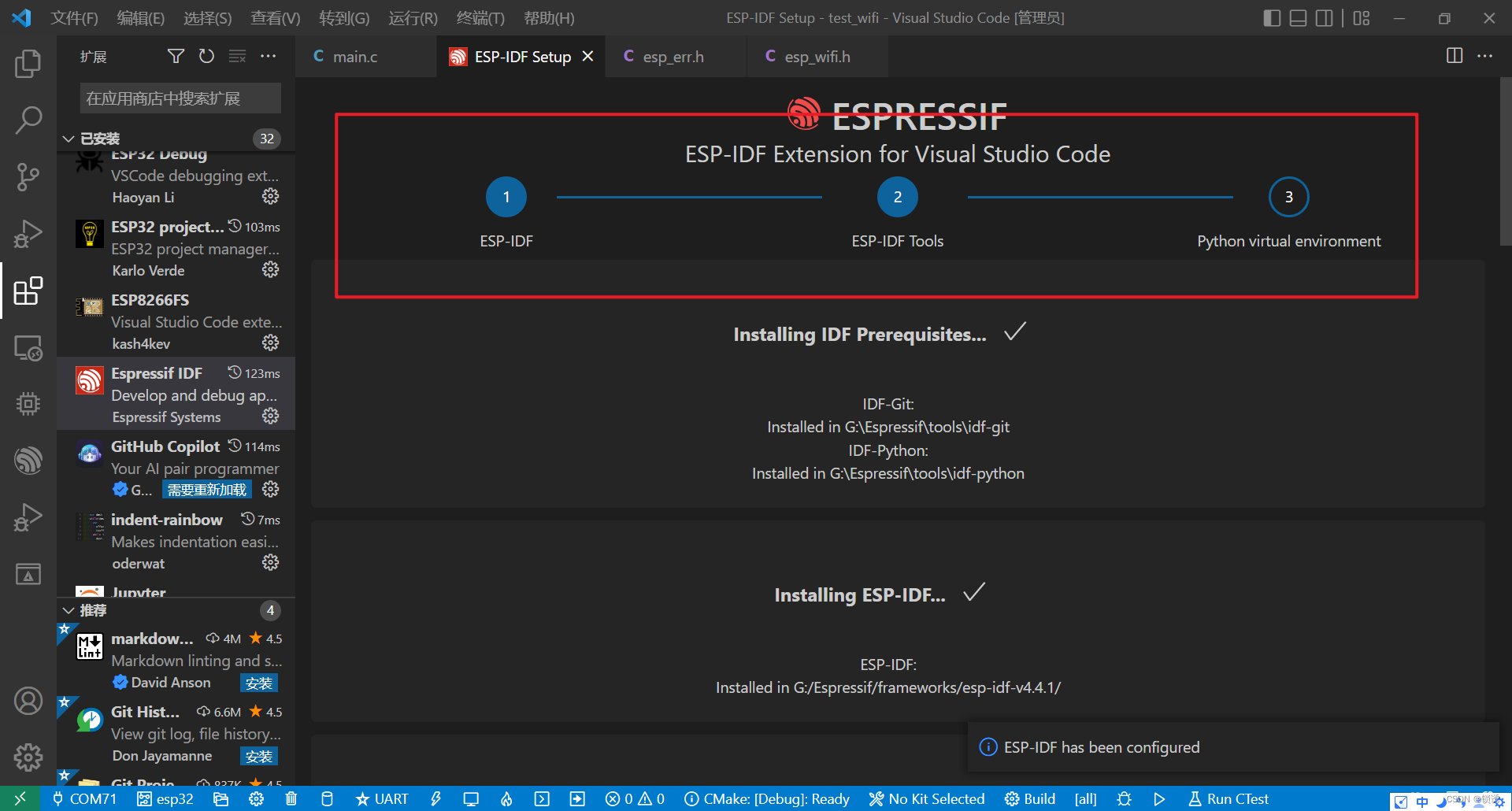
Task: Open the Explorer view in activity bar
Action: [x=28, y=63]
